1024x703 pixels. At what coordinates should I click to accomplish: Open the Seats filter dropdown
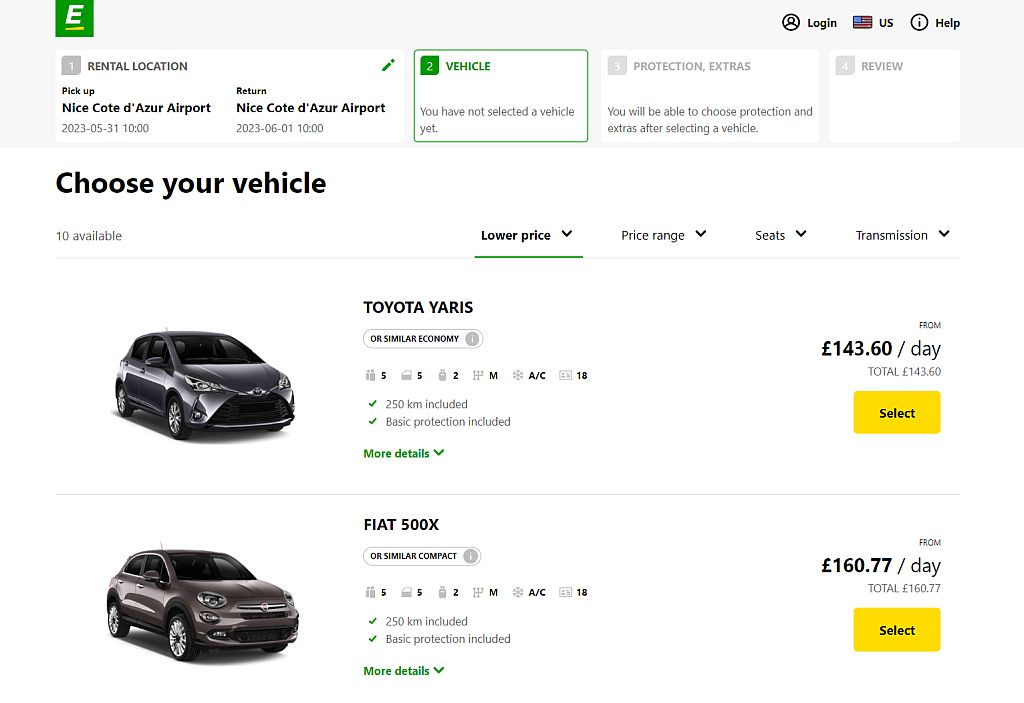(x=780, y=235)
